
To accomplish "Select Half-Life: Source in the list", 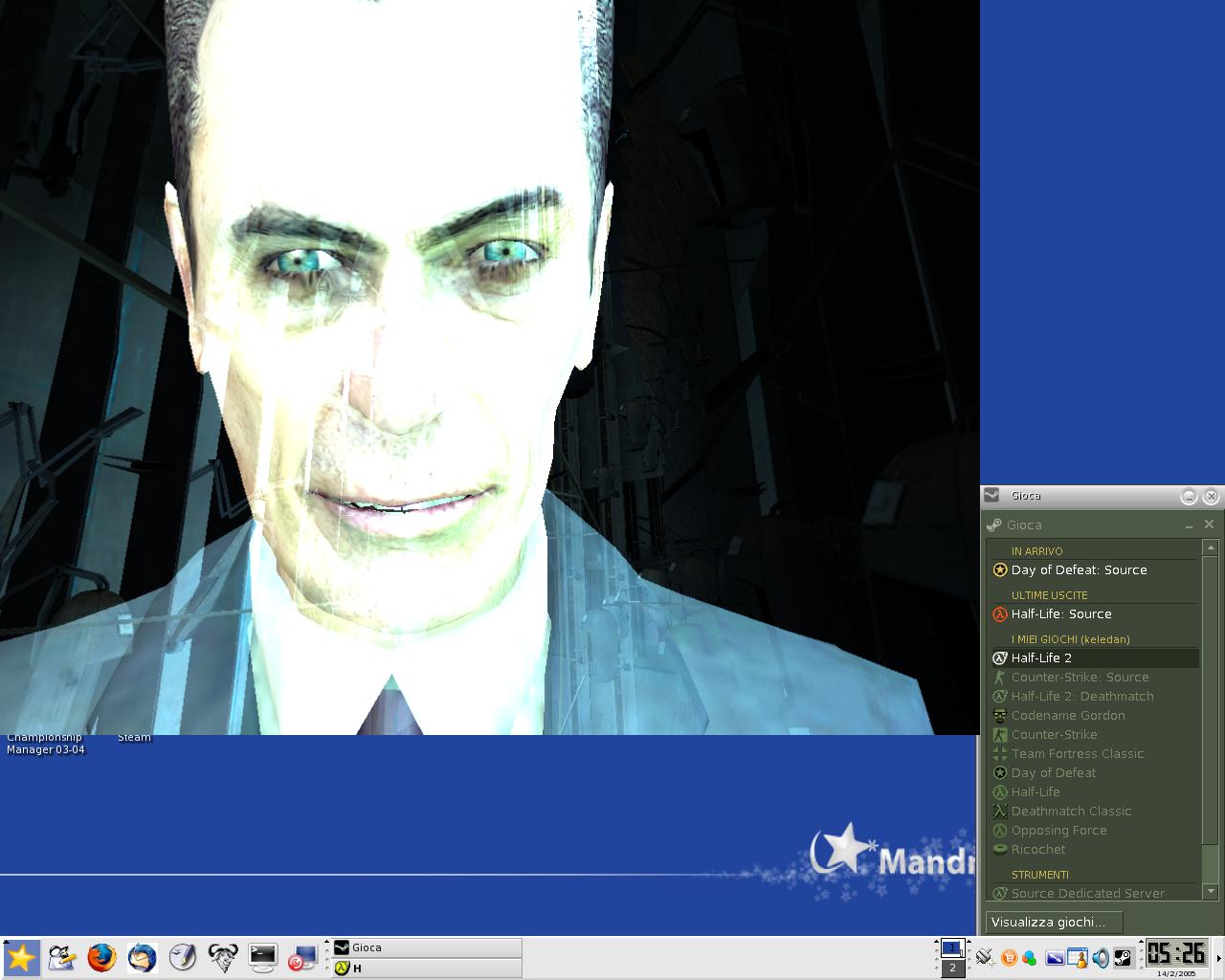I will 1095,613.
